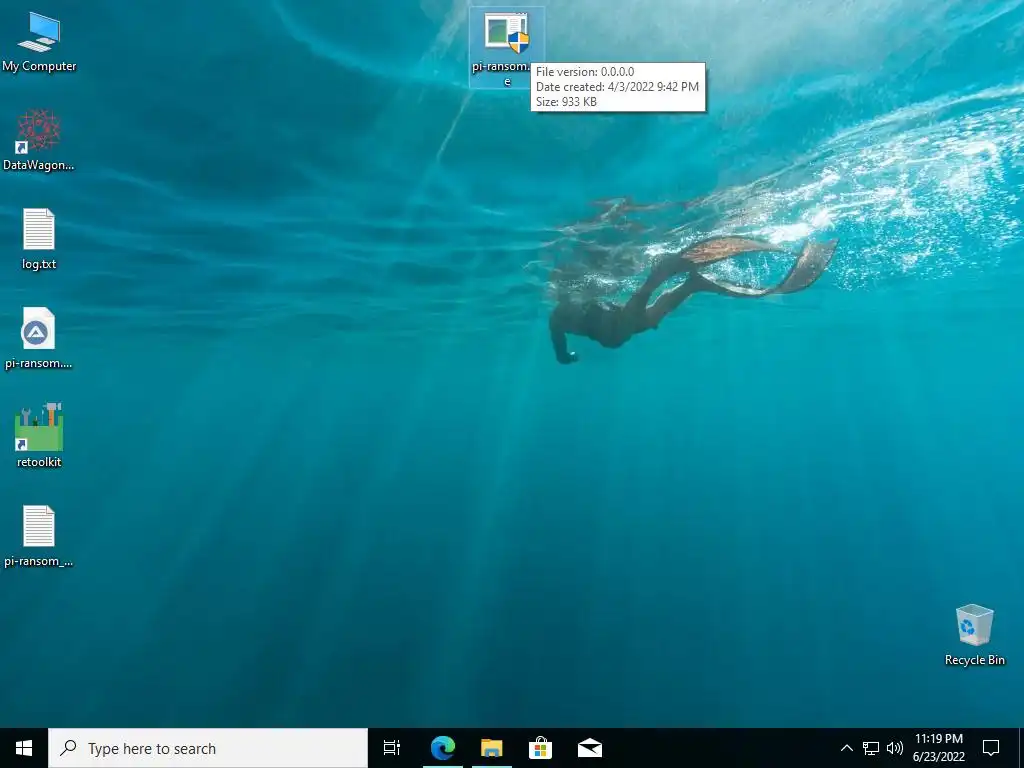1024x768 pixels.
Task: Open Task View from the taskbar
Action: click(392, 748)
